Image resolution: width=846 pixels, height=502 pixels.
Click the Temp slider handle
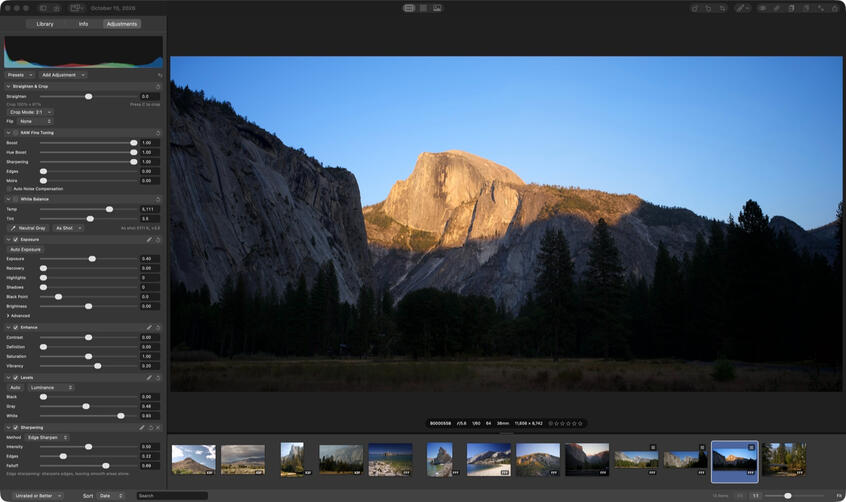pyautogui.click(x=110, y=209)
